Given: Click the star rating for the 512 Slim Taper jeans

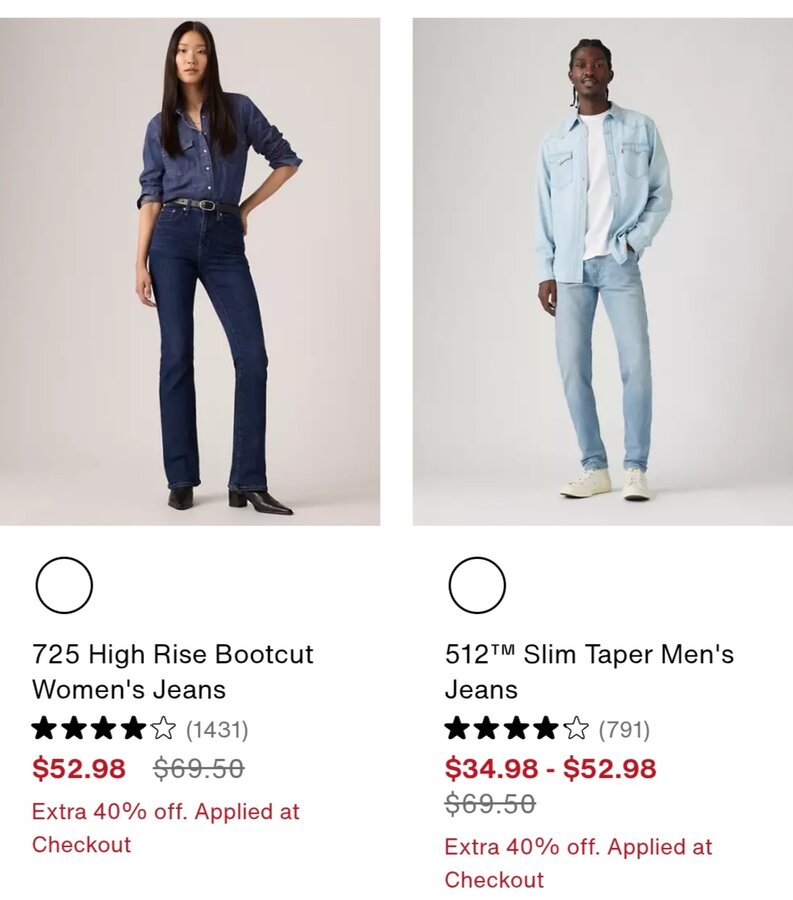Looking at the screenshot, I should [517, 730].
